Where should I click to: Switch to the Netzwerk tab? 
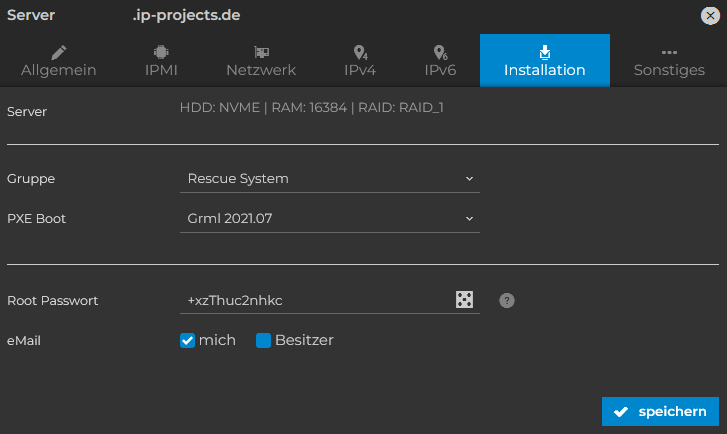point(261,60)
